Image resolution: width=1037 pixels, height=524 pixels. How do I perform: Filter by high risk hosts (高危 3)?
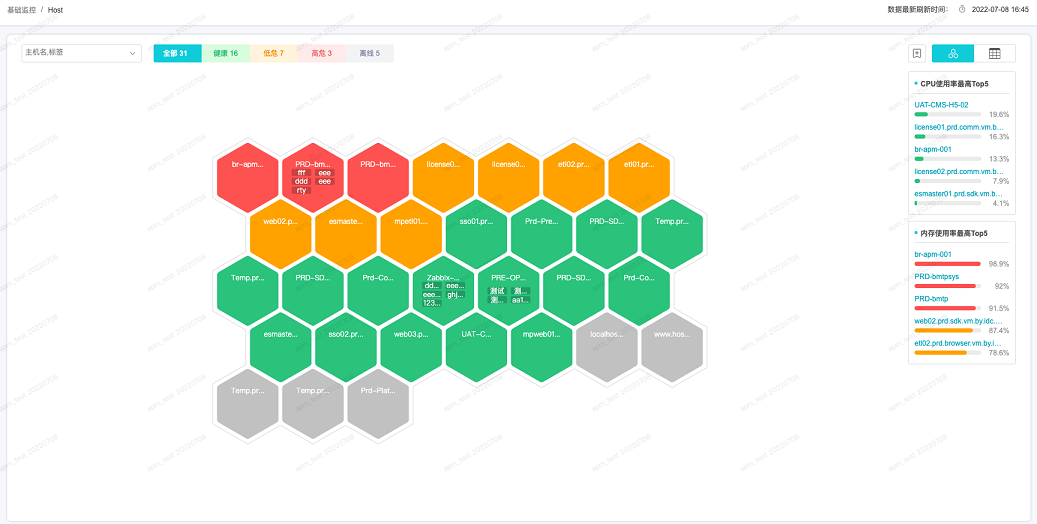coord(321,53)
